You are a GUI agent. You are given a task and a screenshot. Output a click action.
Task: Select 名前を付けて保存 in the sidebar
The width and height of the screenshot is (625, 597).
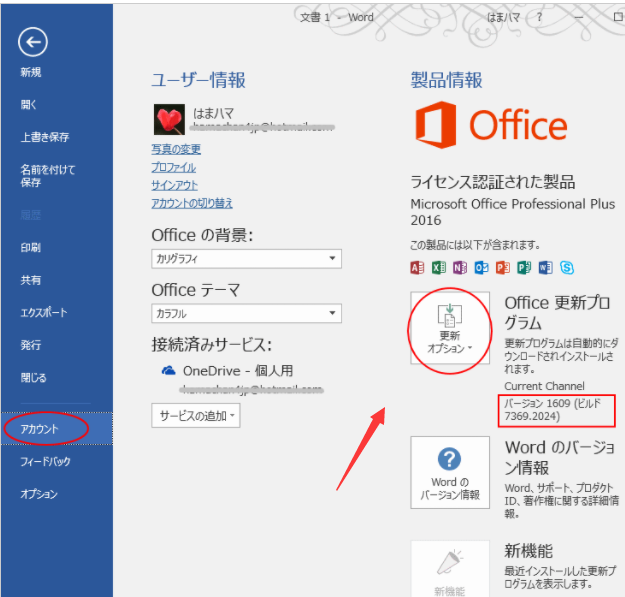(48, 176)
